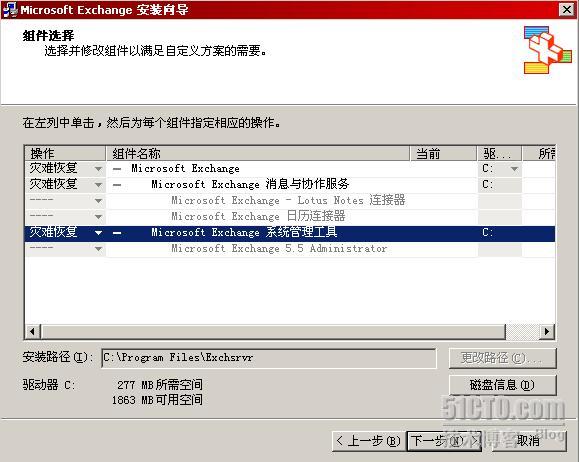
Task: Click the right arrow of horizontal scrollbar
Action: click(x=547, y=331)
